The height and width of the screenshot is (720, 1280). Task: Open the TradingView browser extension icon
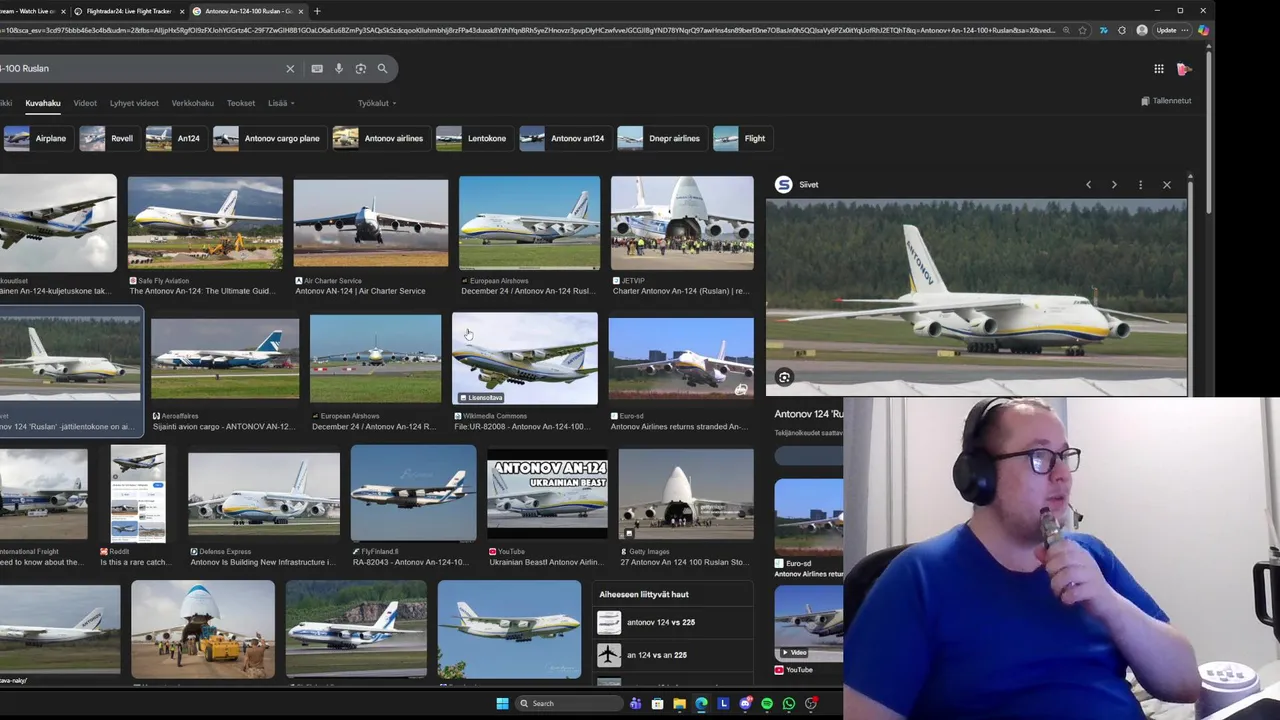[1103, 31]
